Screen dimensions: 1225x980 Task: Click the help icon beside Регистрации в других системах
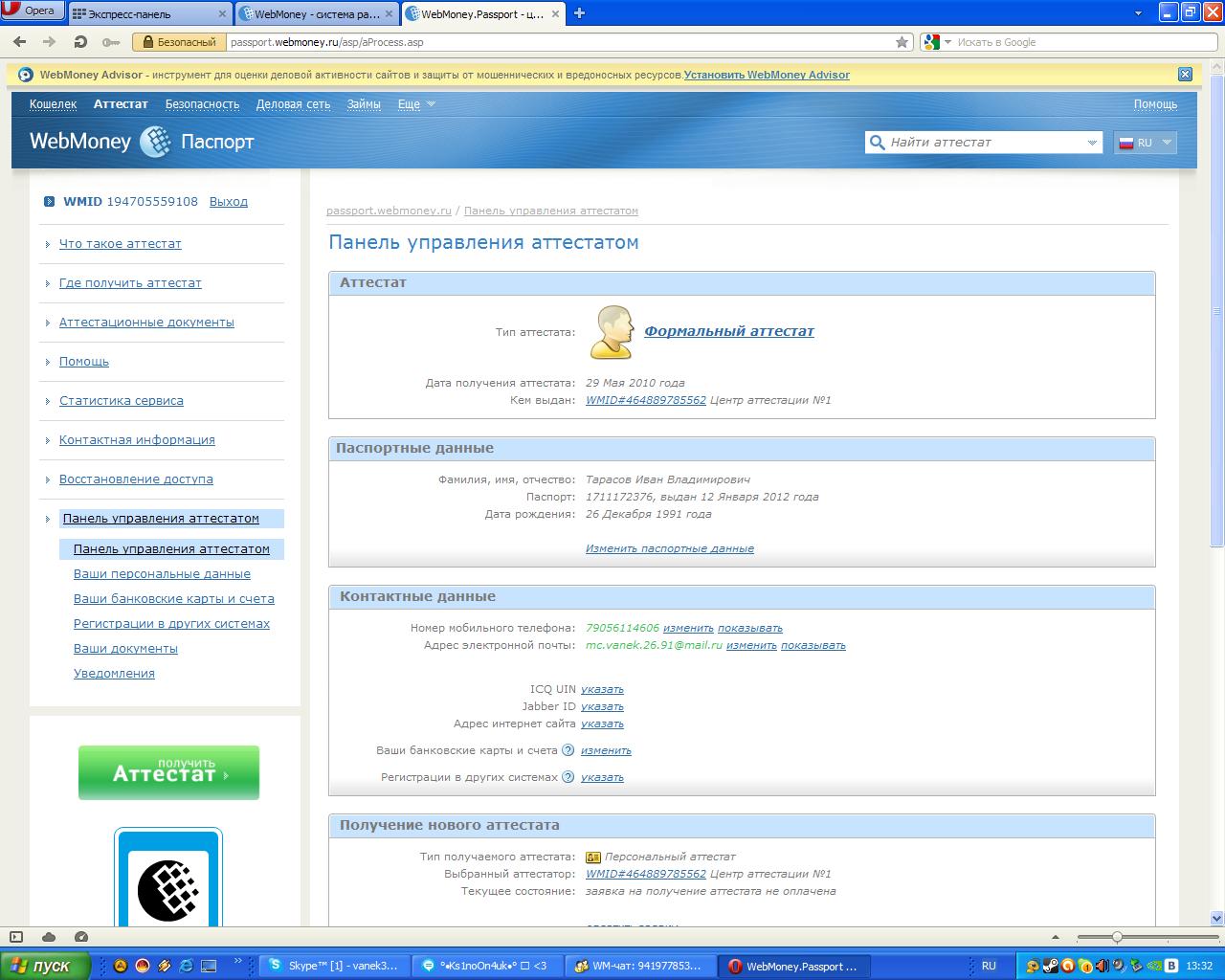point(568,777)
